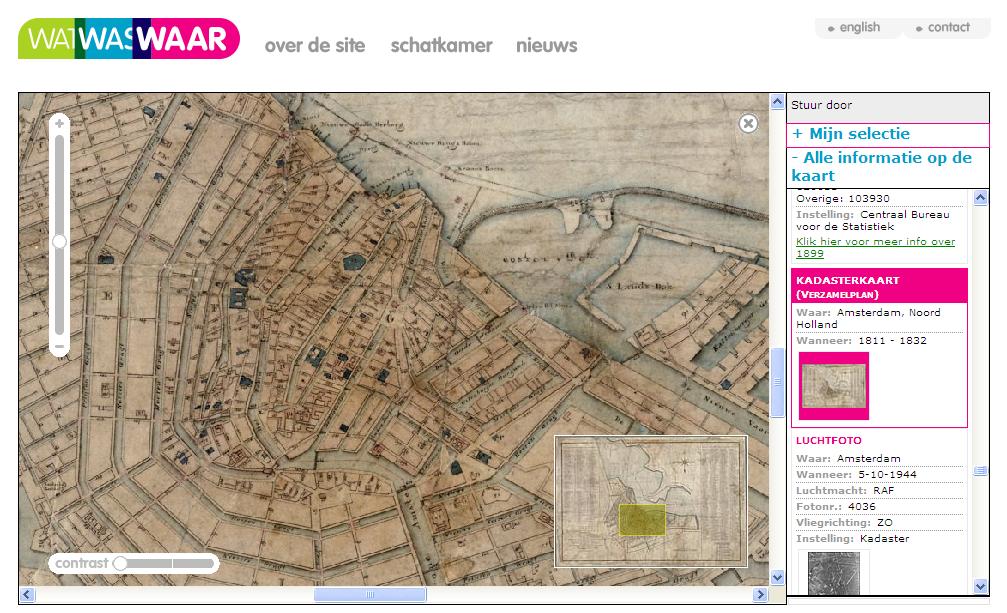The height and width of the screenshot is (613, 1007).
Task: Click the info panel scrollbar thumb
Action: click(980, 471)
